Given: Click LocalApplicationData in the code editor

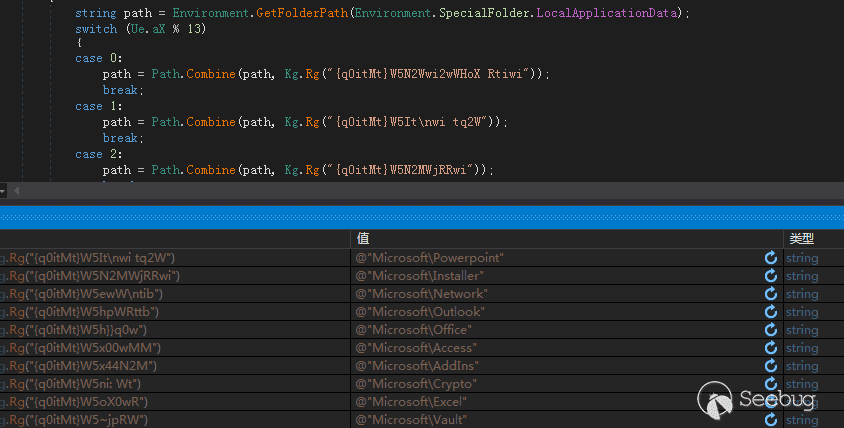Looking at the screenshot, I should 610,13.
